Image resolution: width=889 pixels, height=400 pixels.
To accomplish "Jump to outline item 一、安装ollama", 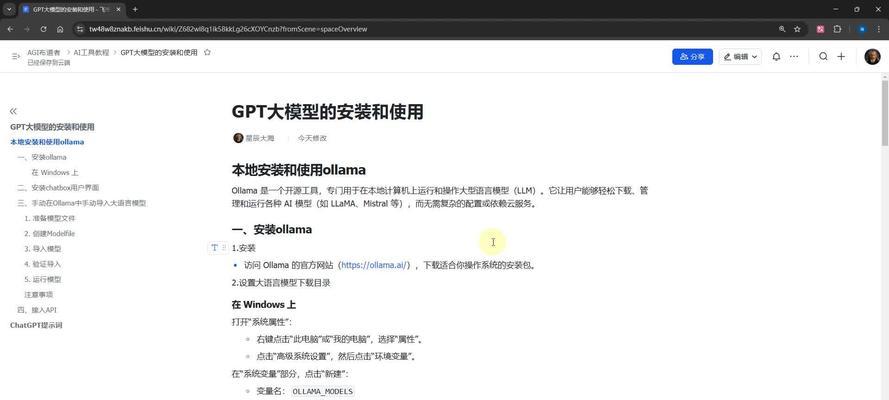I will tap(42, 157).
